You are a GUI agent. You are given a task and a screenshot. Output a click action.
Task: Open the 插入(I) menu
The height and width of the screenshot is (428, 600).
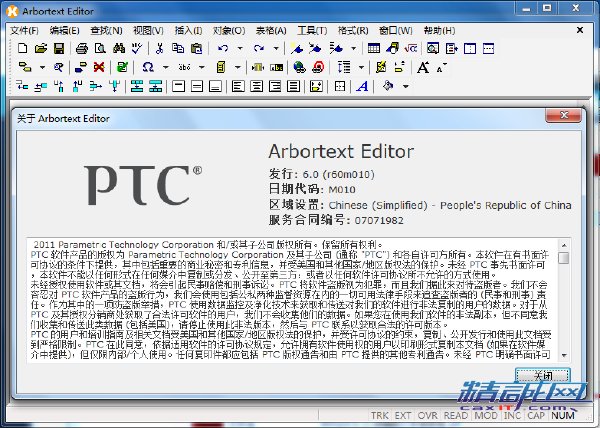click(x=188, y=31)
